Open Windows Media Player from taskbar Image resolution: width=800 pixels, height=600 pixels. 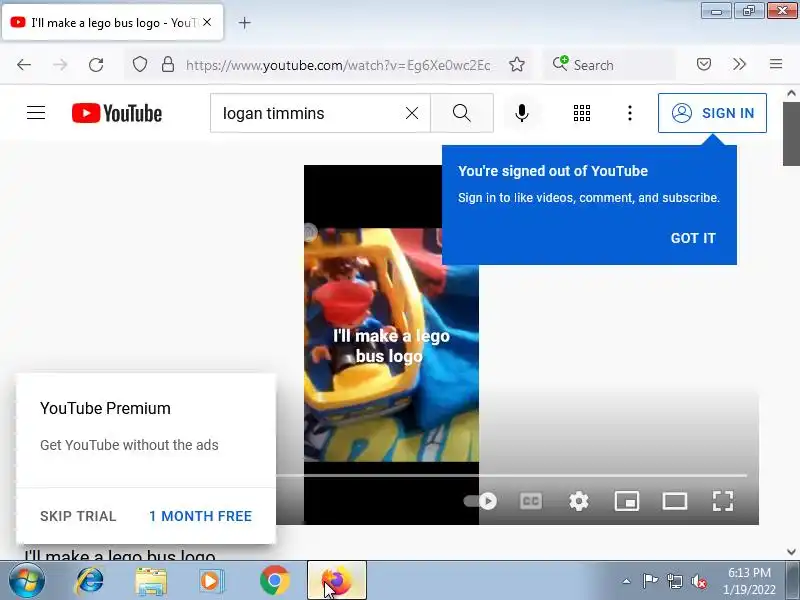(x=210, y=581)
